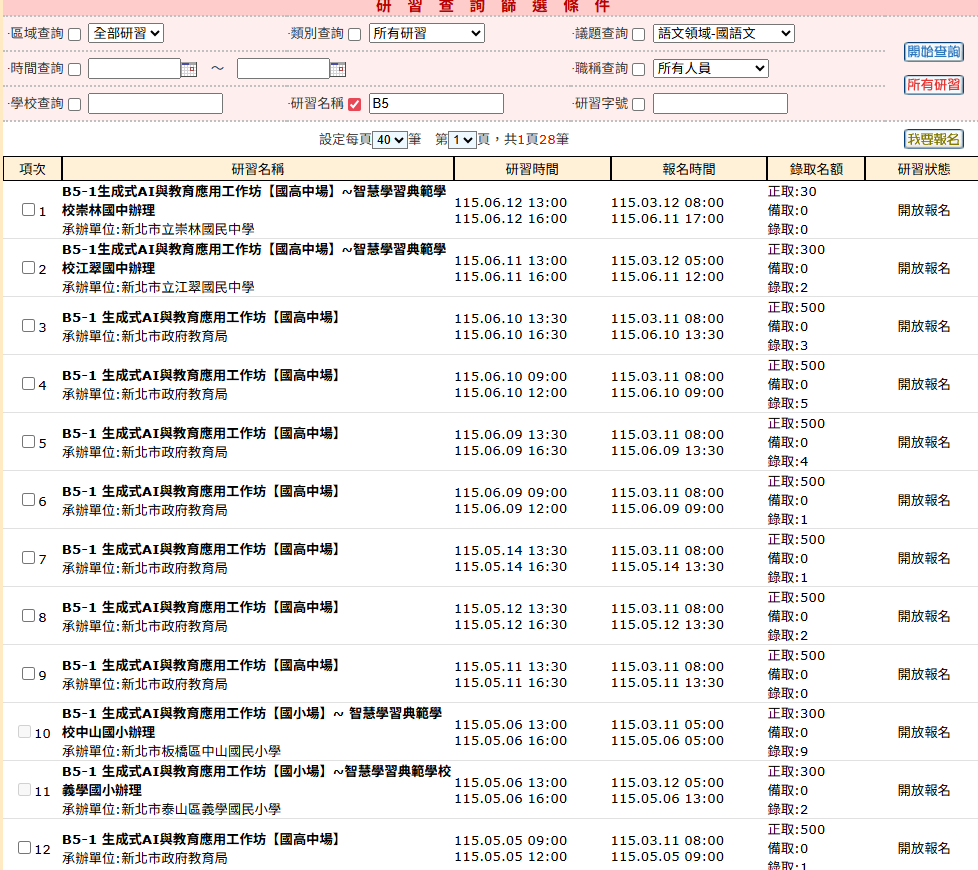
Task: Open the page number dropdown
Action: [x=462, y=140]
